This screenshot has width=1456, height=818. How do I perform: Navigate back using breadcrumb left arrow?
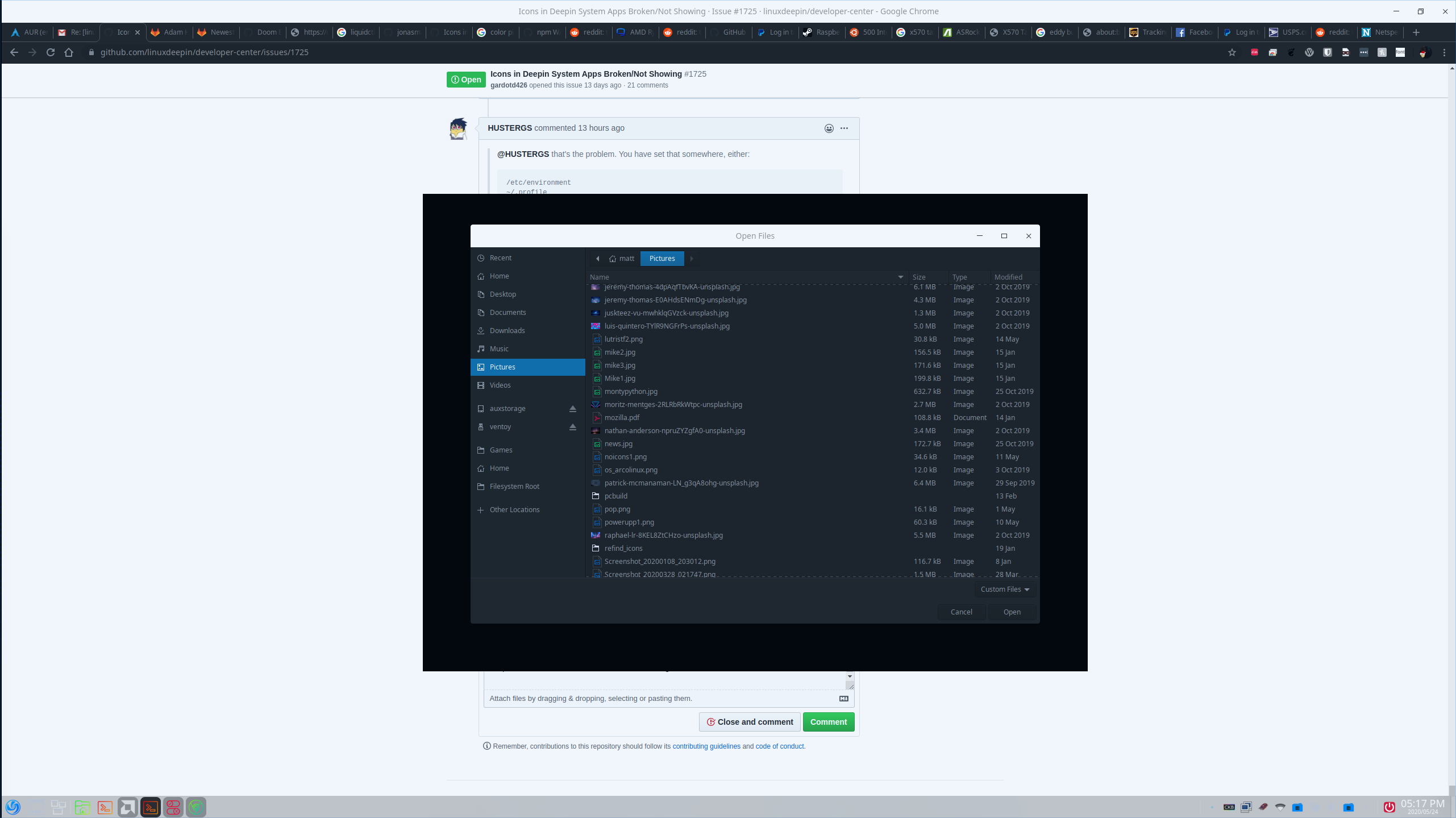(x=597, y=258)
